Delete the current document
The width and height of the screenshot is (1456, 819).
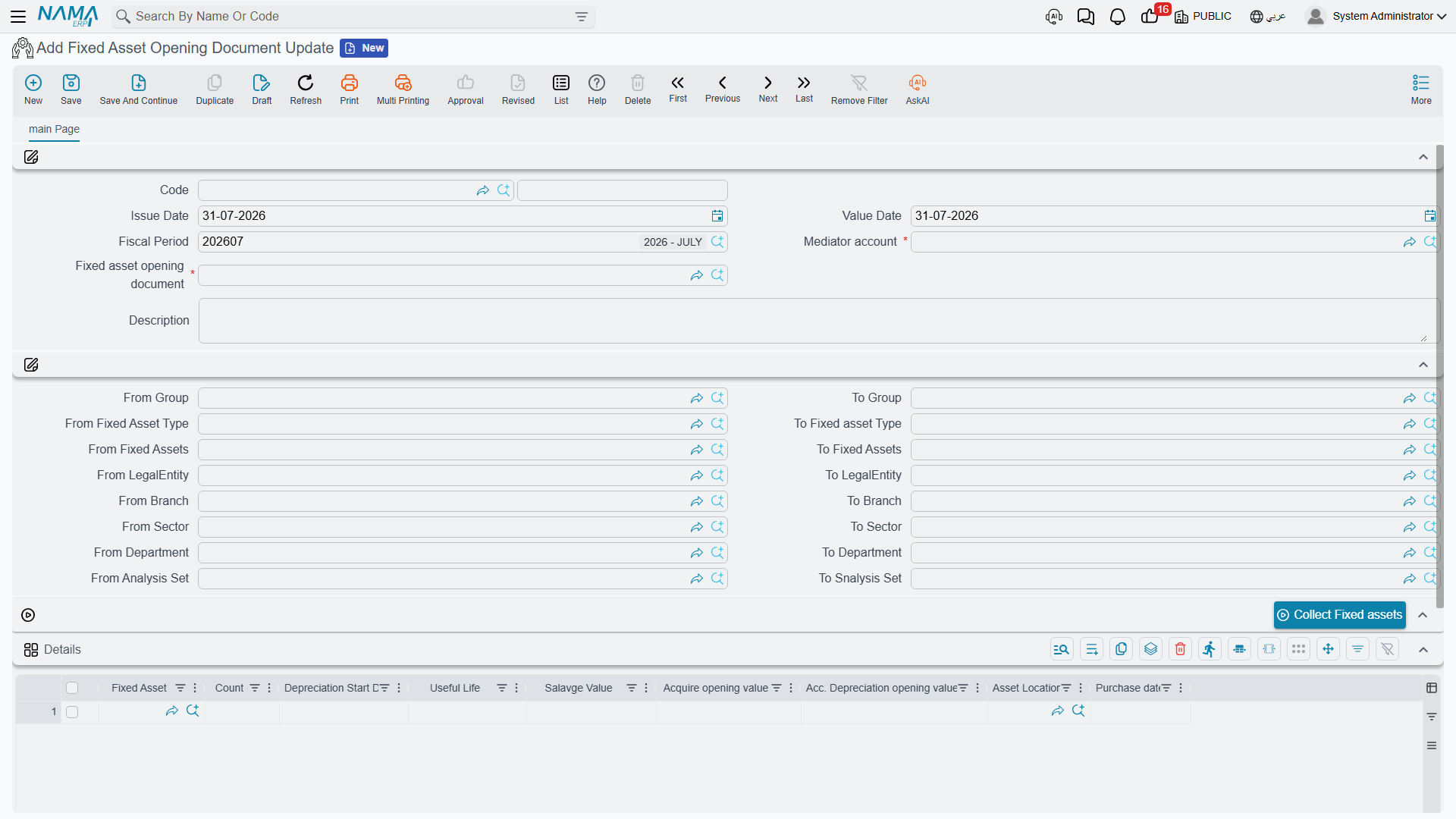coord(638,89)
